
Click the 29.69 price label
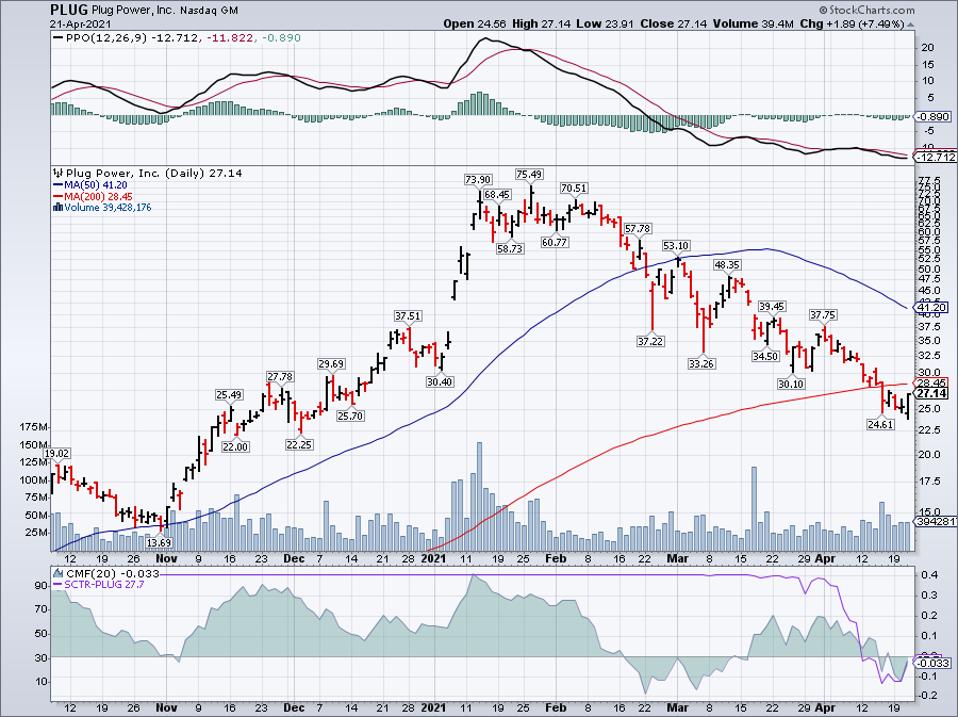[331, 364]
